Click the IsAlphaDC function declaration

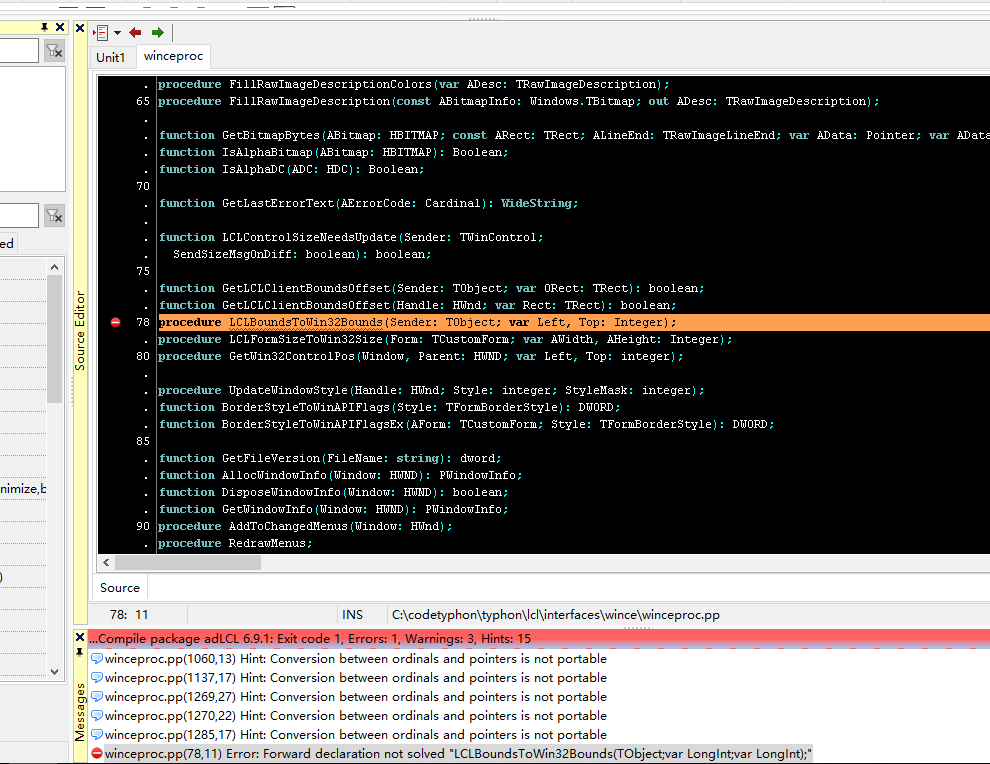pyautogui.click(x=292, y=169)
